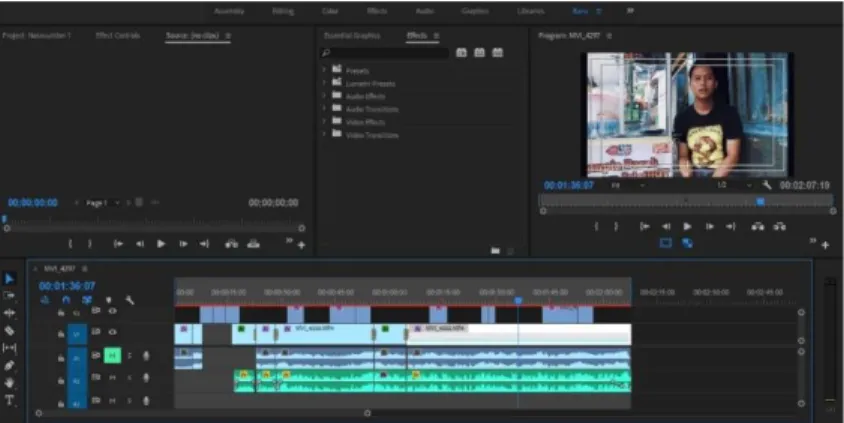This screenshot has height=423, width=844.
Task: Mark Out in the Program monitor
Action: [x=616, y=227]
